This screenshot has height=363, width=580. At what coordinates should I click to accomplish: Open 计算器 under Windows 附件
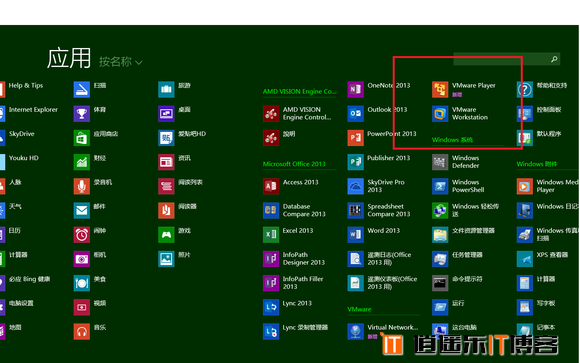point(525,283)
